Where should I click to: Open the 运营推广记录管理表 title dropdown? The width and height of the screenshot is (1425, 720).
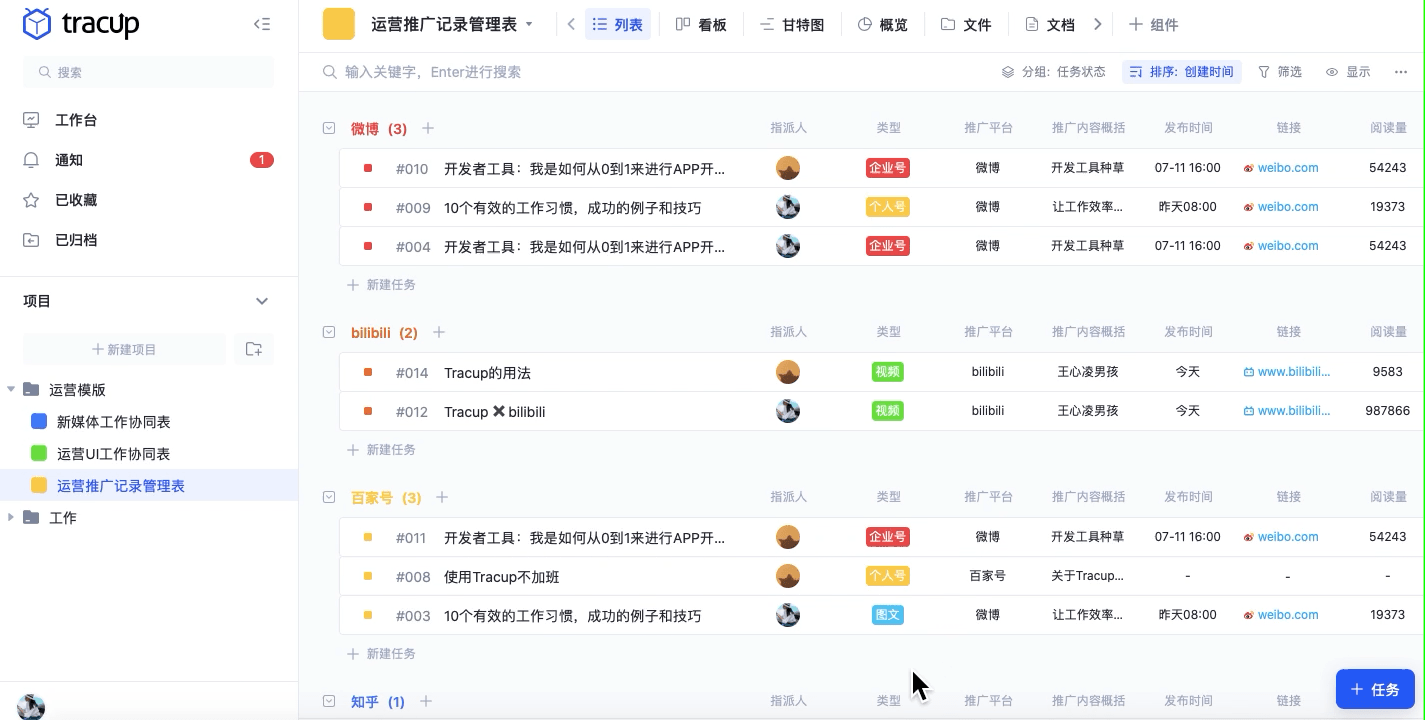tap(530, 24)
